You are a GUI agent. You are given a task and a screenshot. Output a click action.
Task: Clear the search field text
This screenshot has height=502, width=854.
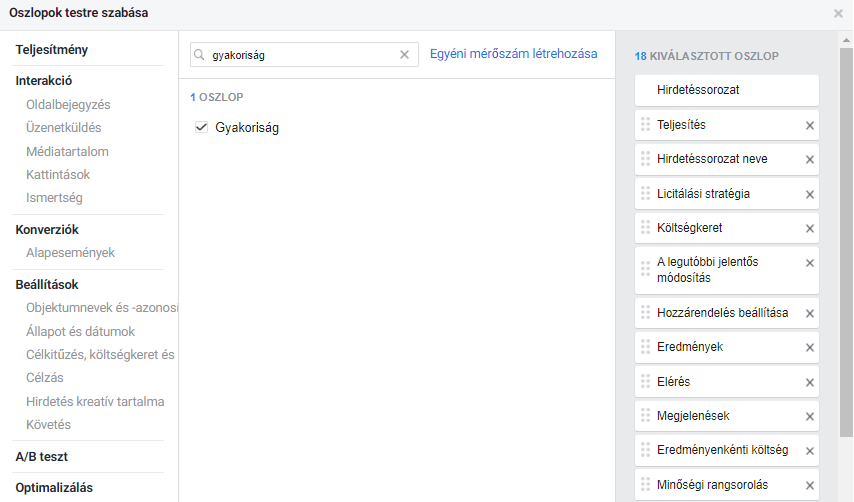pos(404,55)
